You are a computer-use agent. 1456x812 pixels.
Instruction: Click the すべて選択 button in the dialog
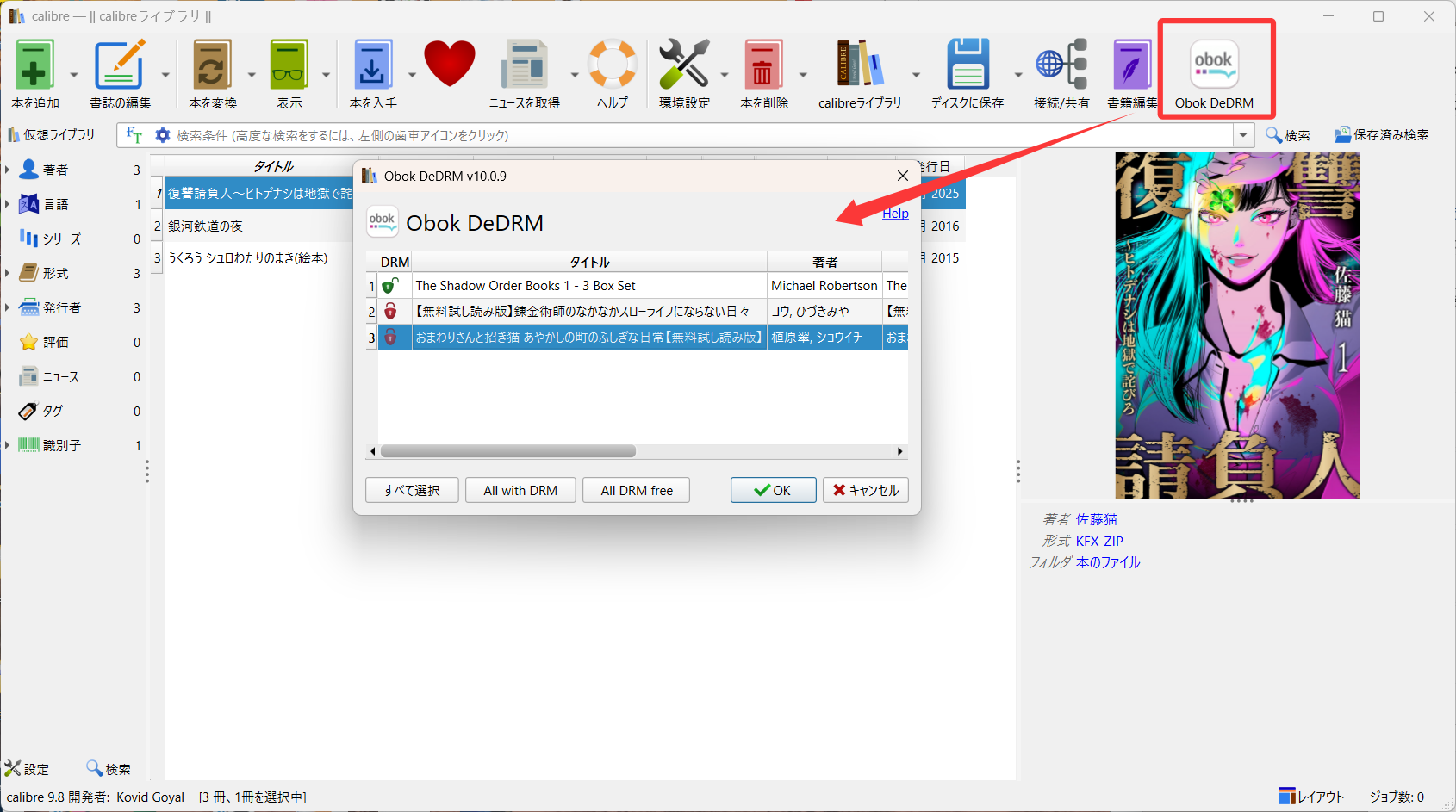412,490
